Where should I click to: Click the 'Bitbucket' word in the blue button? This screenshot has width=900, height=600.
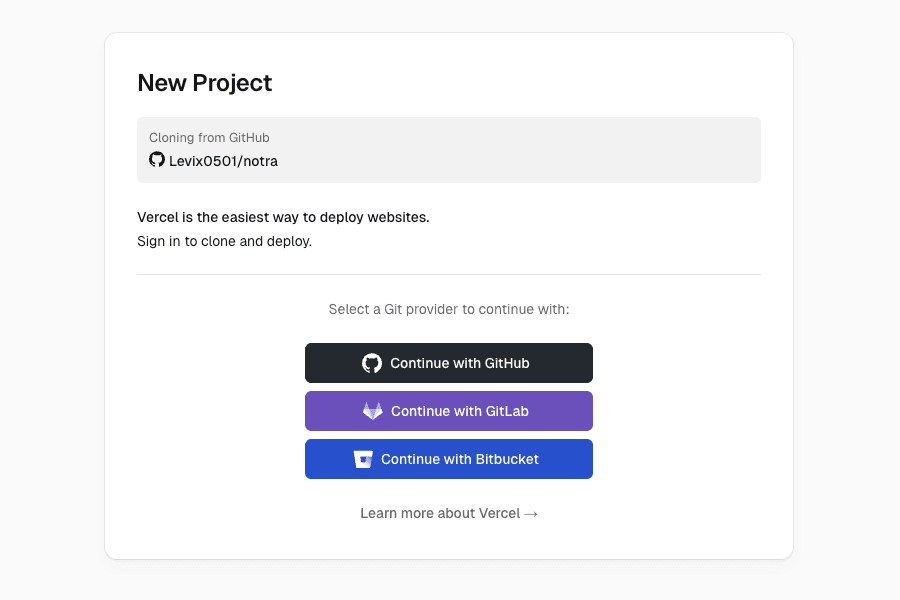[x=506, y=459]
